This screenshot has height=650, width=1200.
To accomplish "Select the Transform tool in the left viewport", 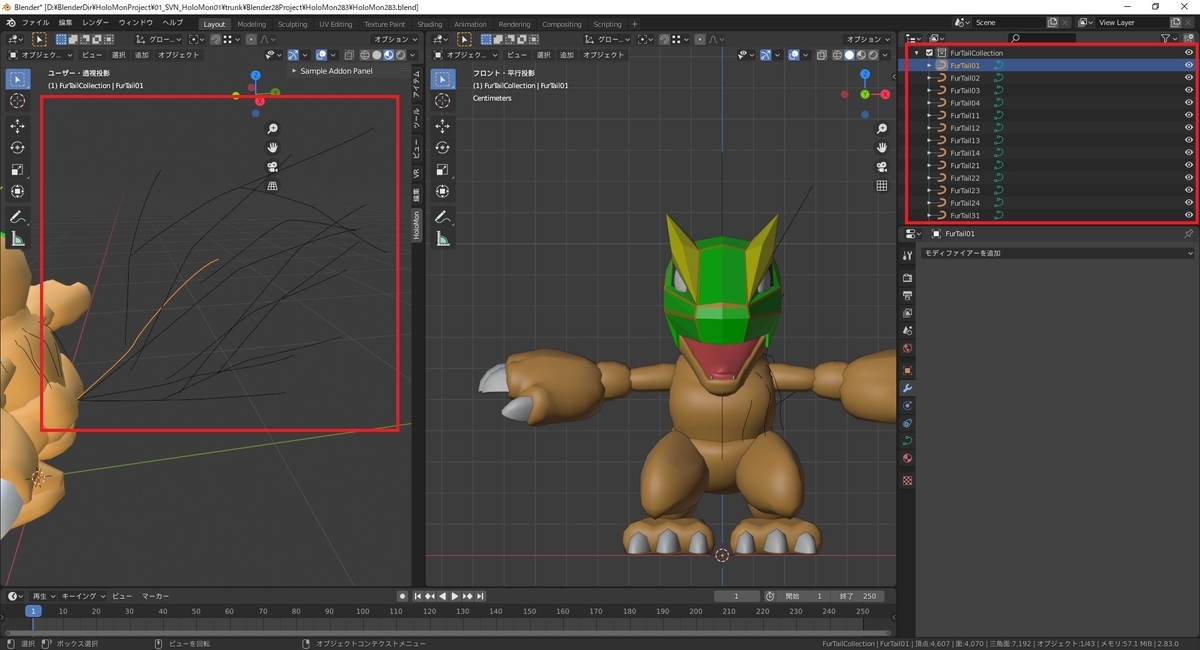I will click(18, 192).
